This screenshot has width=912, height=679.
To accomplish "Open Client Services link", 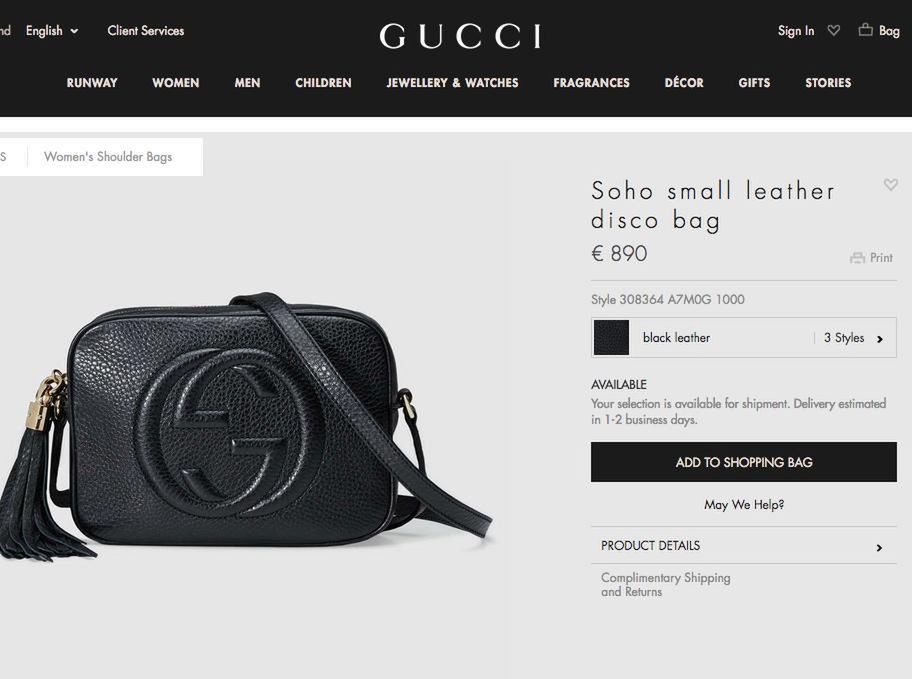I will [145, 31].
